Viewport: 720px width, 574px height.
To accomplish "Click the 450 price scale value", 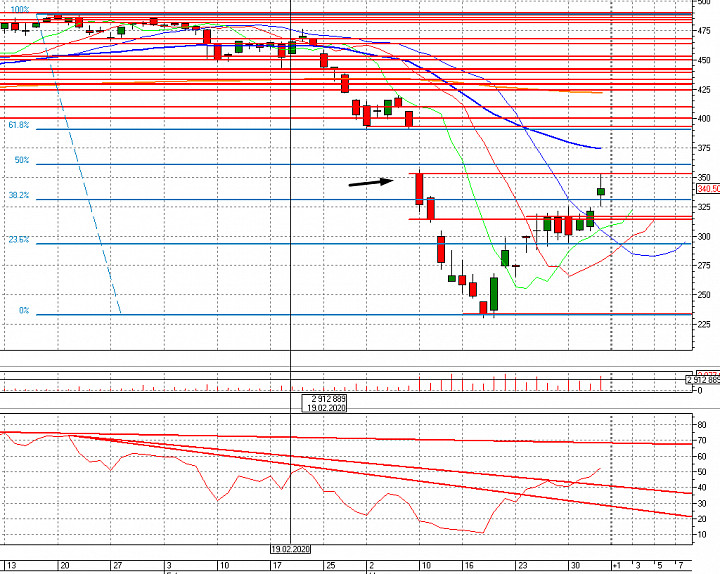I will 703,60.
